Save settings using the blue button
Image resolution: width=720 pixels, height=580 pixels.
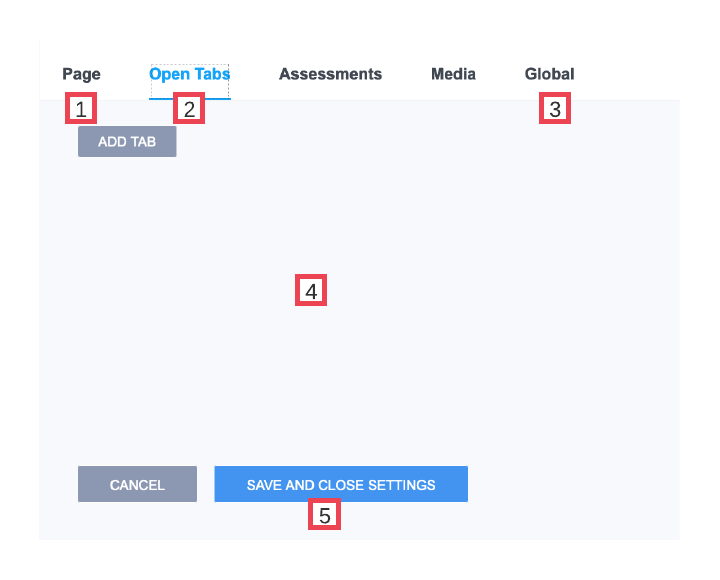click(341, 484)
